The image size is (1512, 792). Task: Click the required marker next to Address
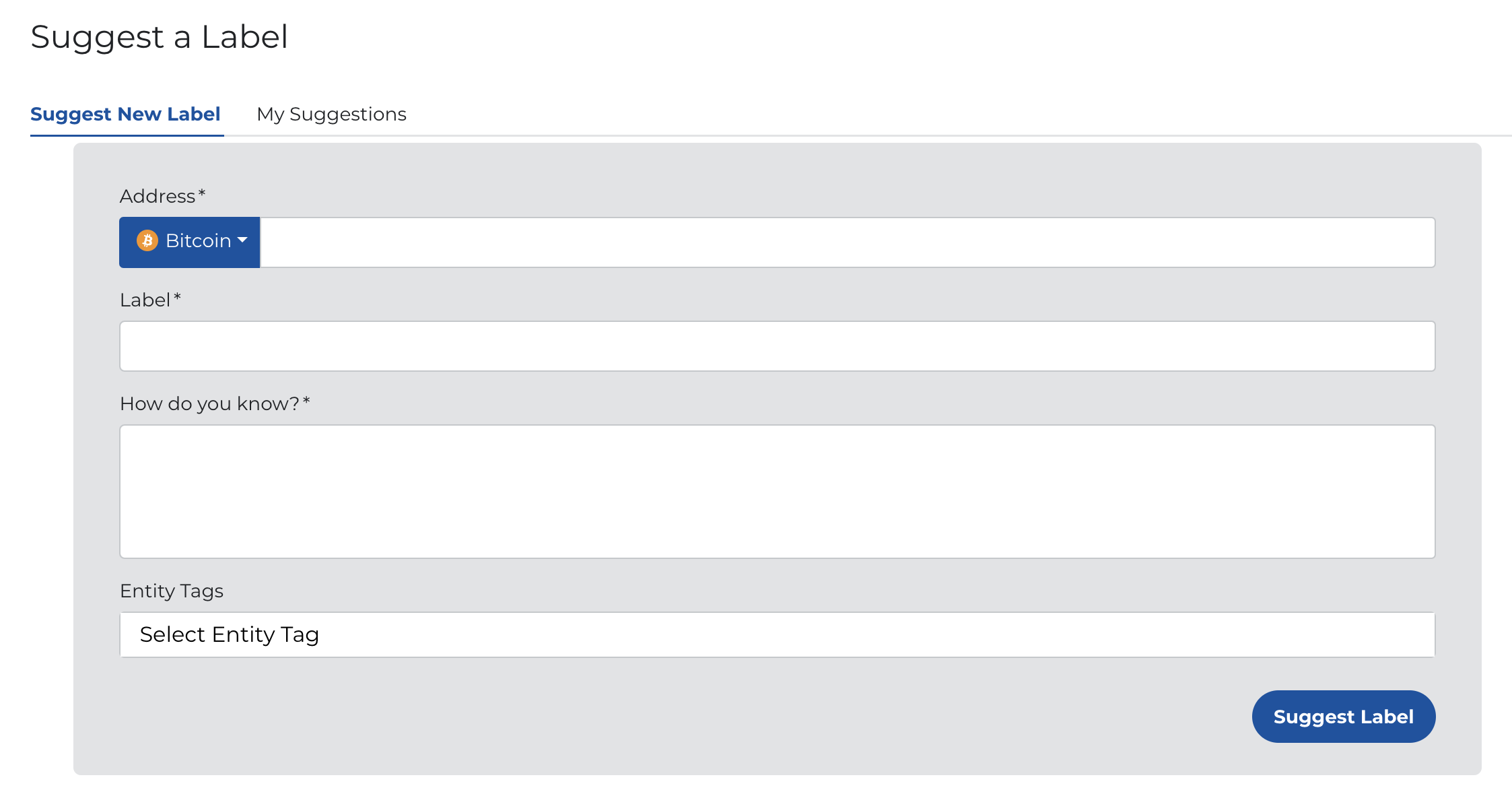pyautogui.click(x=202, y=194)
